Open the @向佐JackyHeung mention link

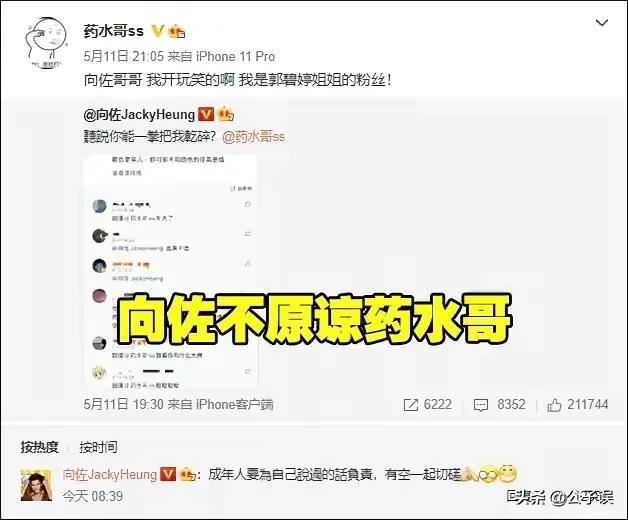[x=139, y=115]
